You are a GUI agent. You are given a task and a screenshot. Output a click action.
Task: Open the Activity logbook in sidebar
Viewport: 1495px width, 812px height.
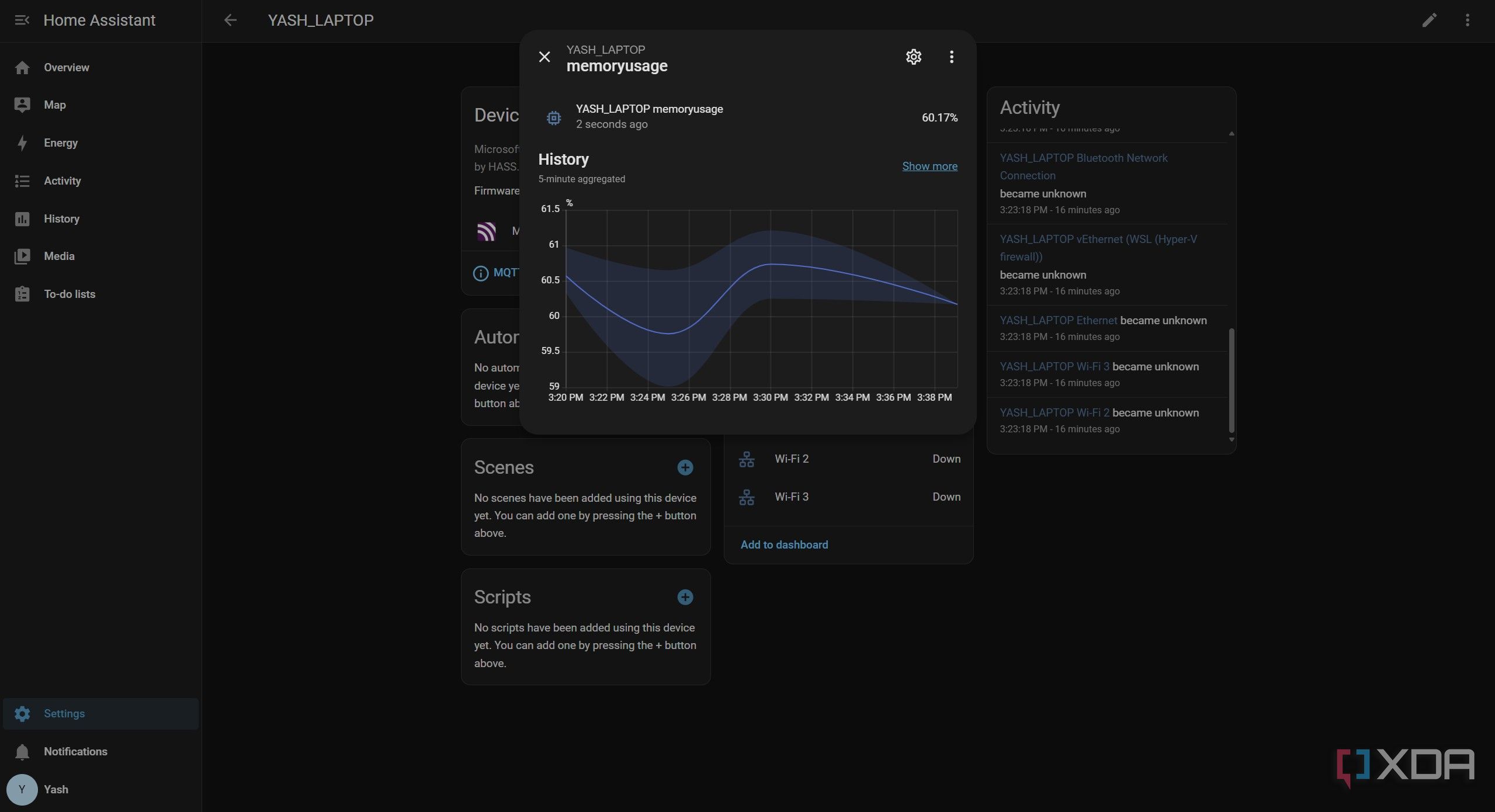click(100, 181)
